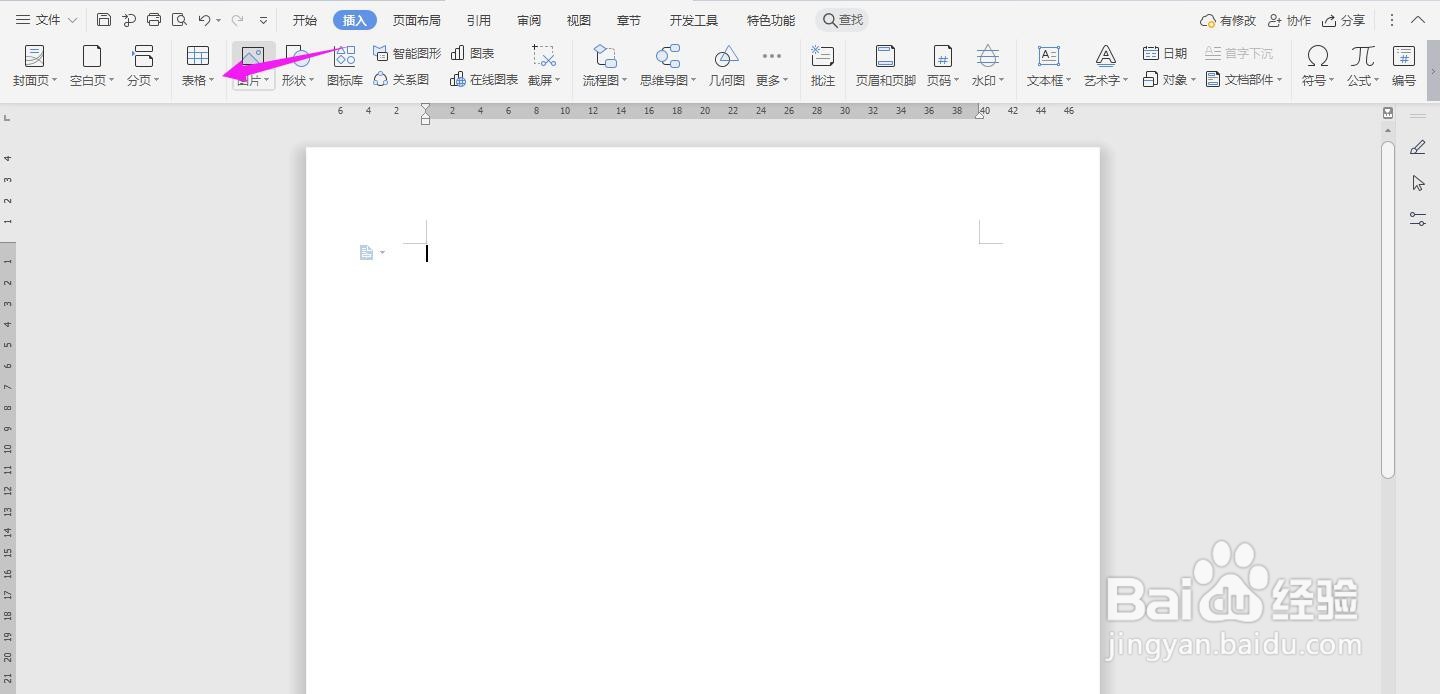Open the settings sliders icon in right sidebar
The height and width of the screenshot is (694, 1440).
click(x=1418, y=218)
